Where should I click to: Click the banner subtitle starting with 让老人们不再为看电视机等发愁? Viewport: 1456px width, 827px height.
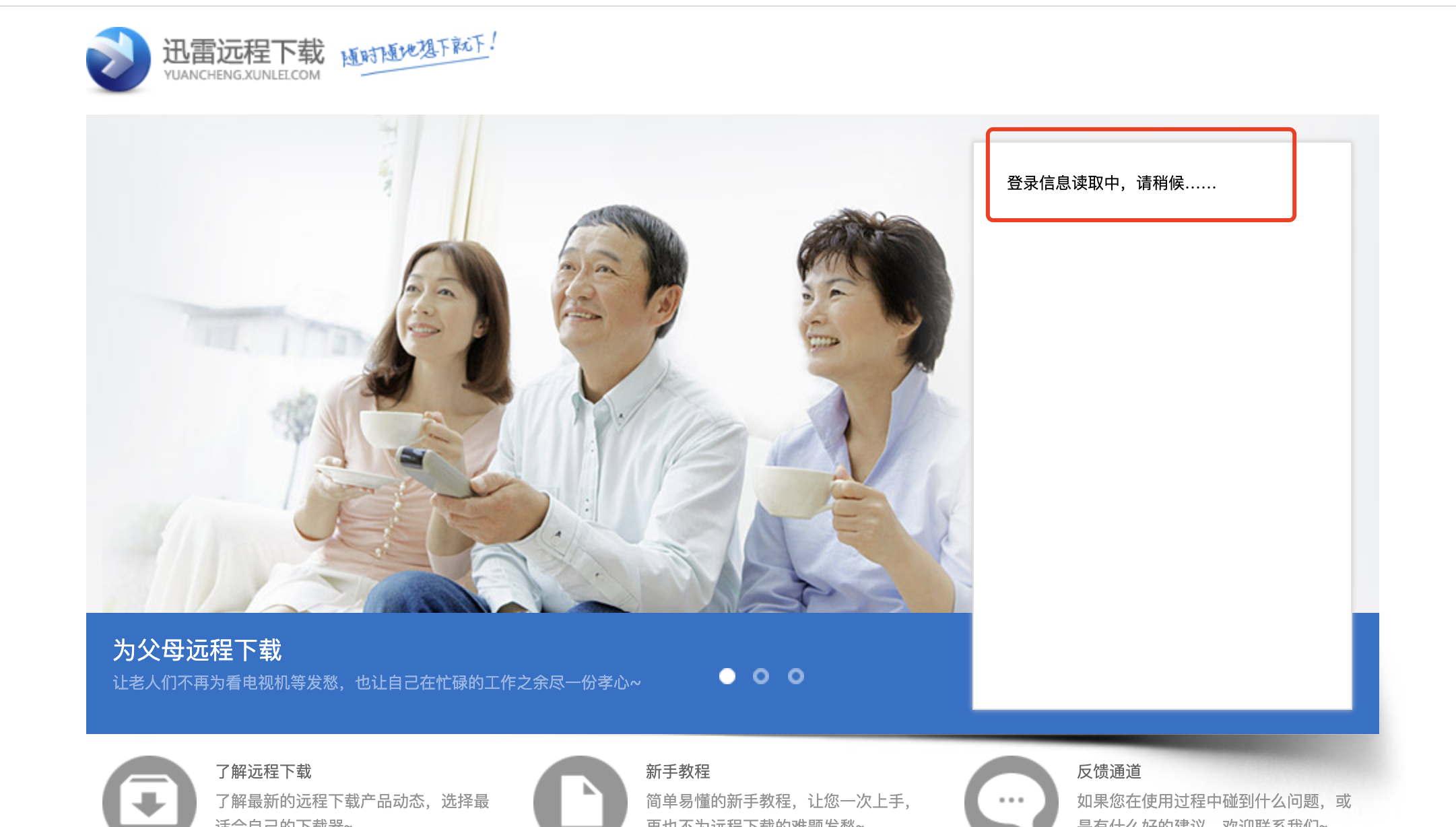coord(376,683)
